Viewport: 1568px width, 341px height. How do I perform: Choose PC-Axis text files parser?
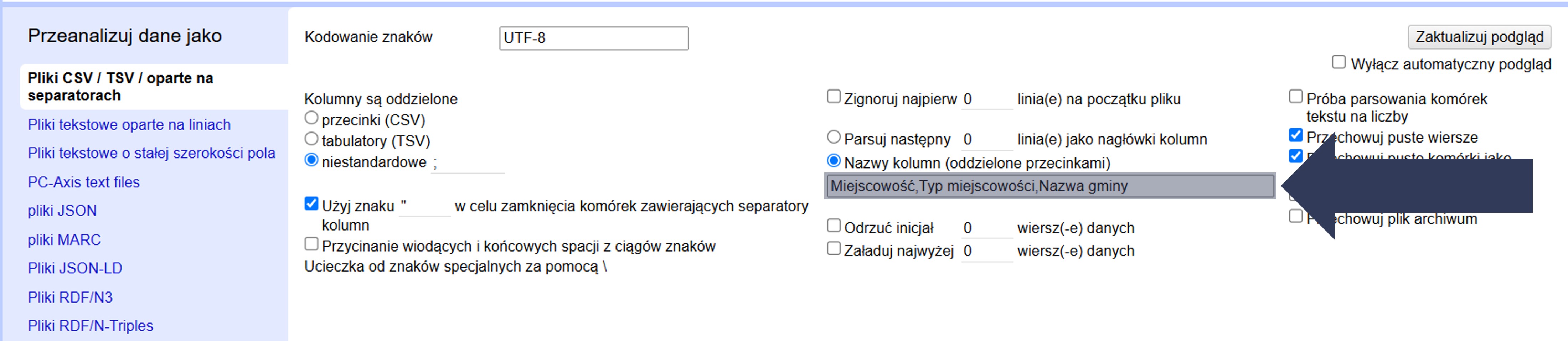83,182
